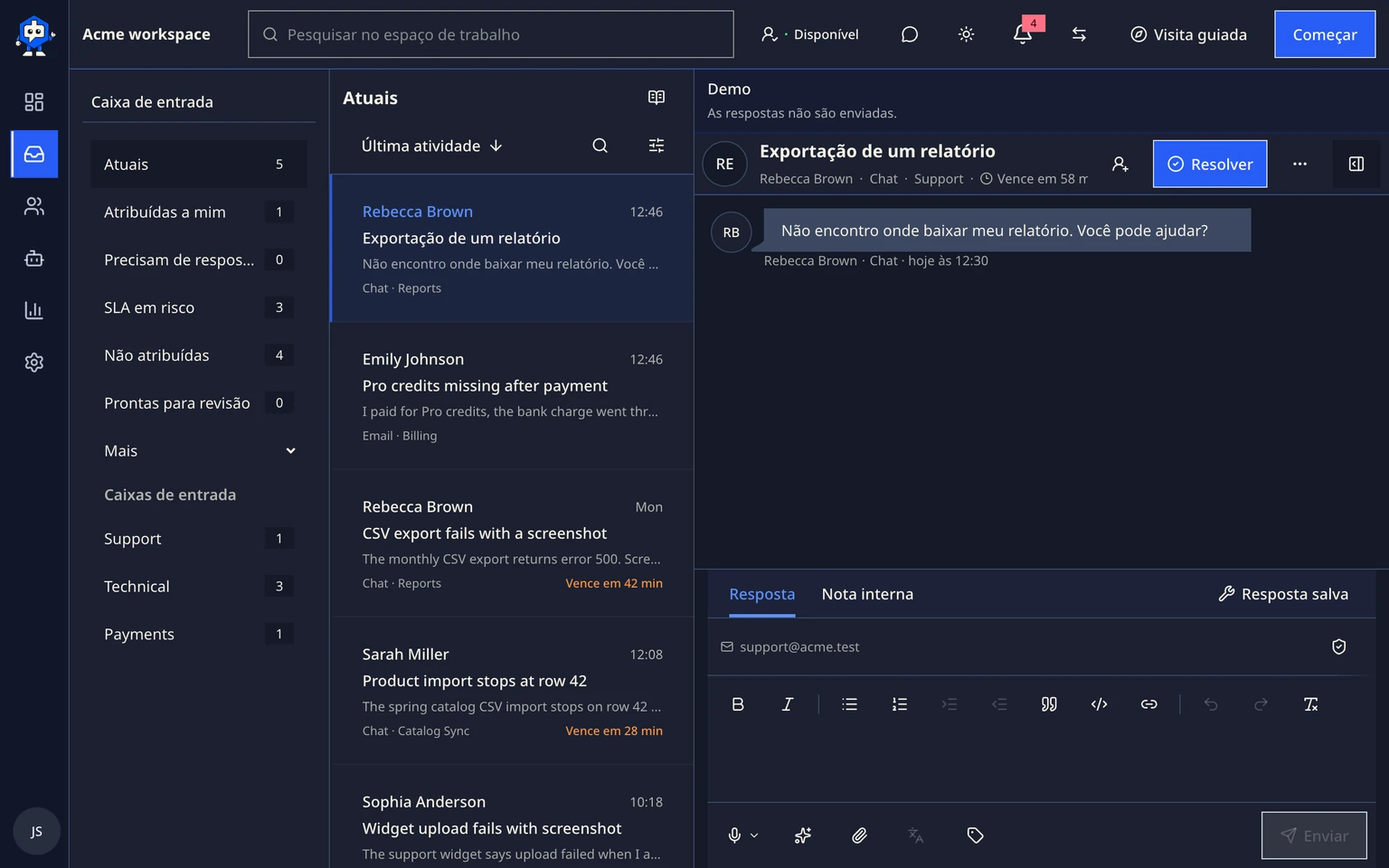The width and height of the screenshot is (1389, 868).
Task: Open AI sparkle assistant in the composer
Action: [x=803, y=835]
